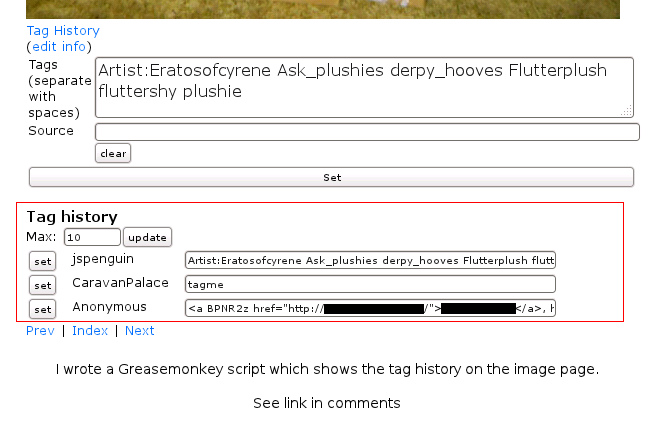Click set button beside jspenguin
The width and height of the screenshot is (653, 426).
tap(43, 261)
